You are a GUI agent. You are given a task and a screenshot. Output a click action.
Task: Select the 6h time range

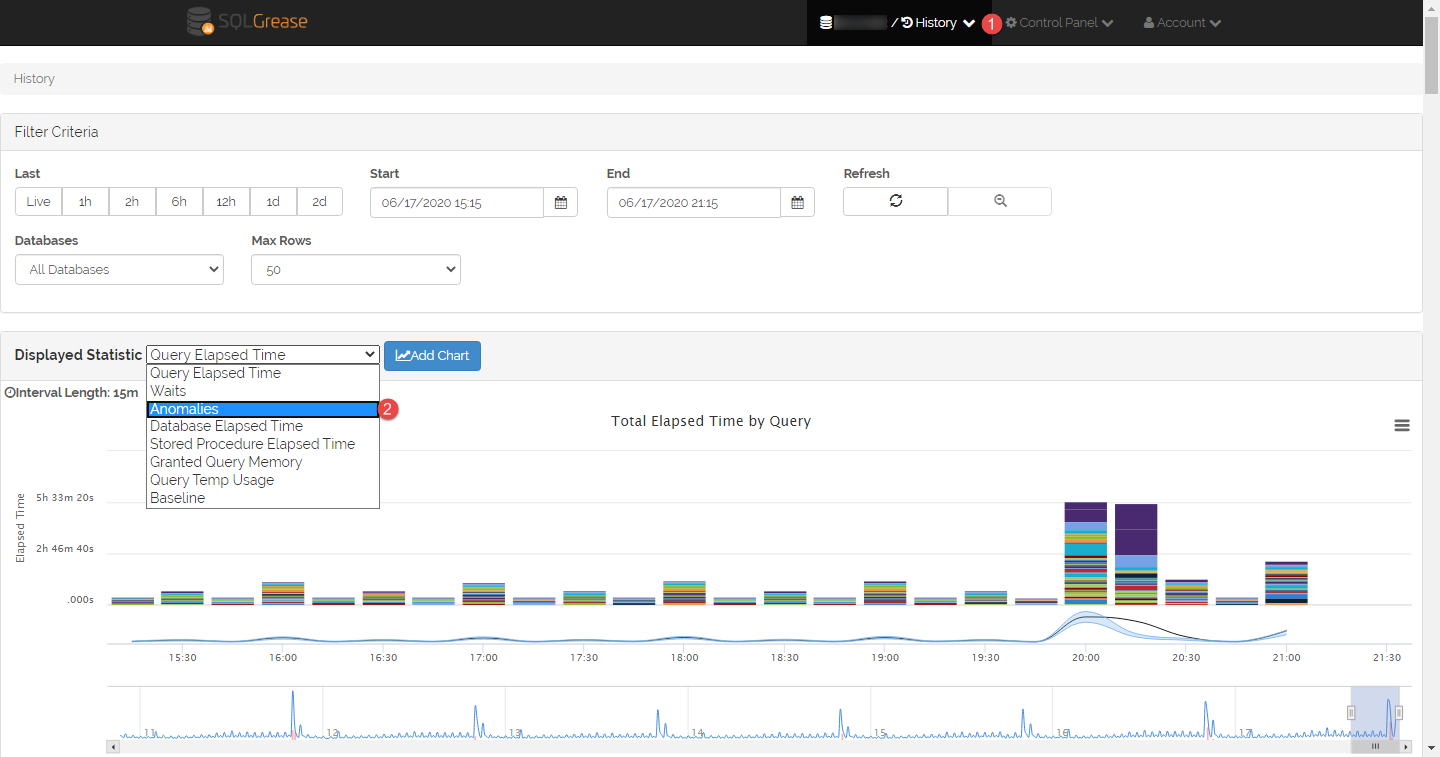(179, 202)
